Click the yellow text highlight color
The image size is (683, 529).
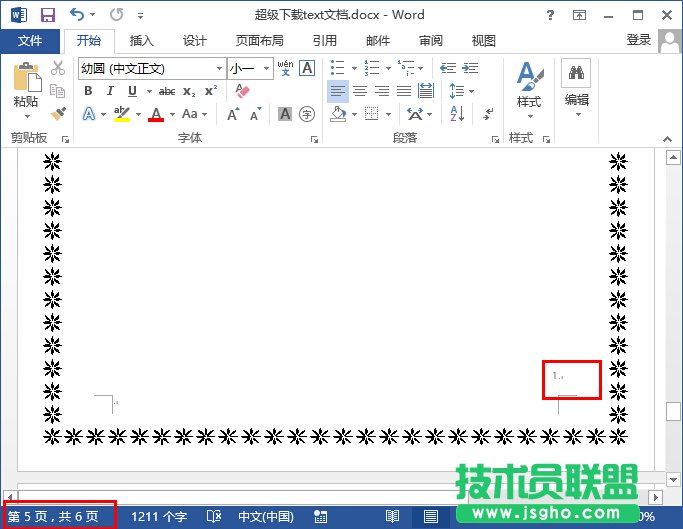tap(122, 114)
